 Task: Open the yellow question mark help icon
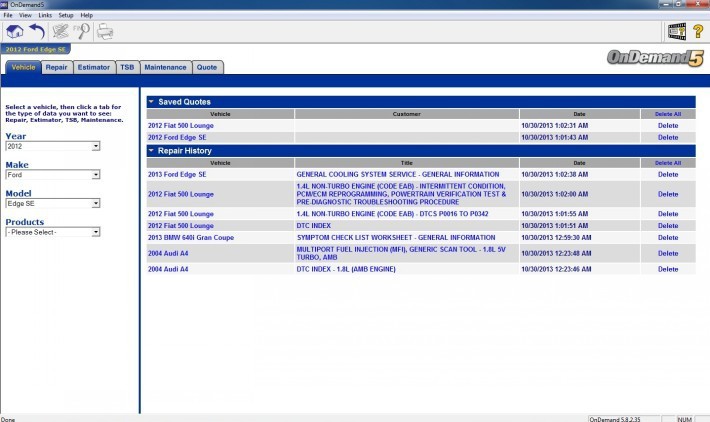click(x=698, y=32)
